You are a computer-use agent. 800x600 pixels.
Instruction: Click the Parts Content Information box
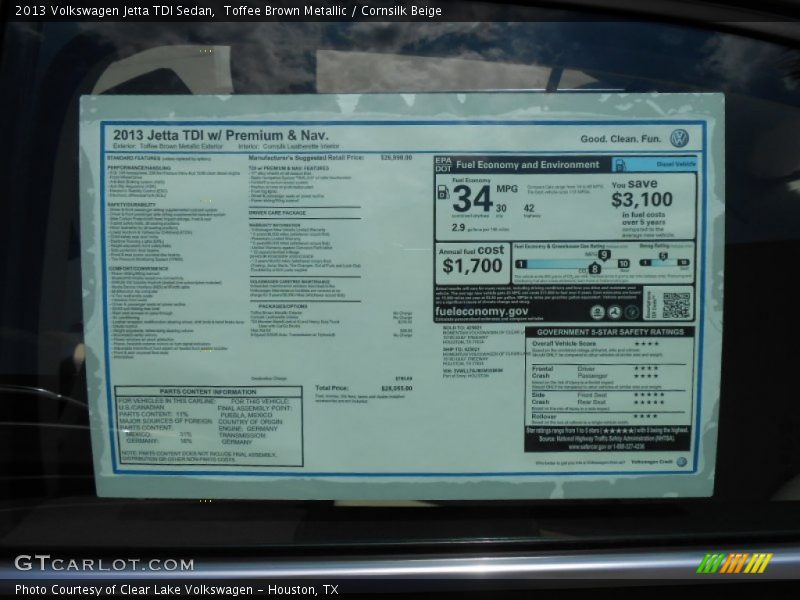[208, 426]
